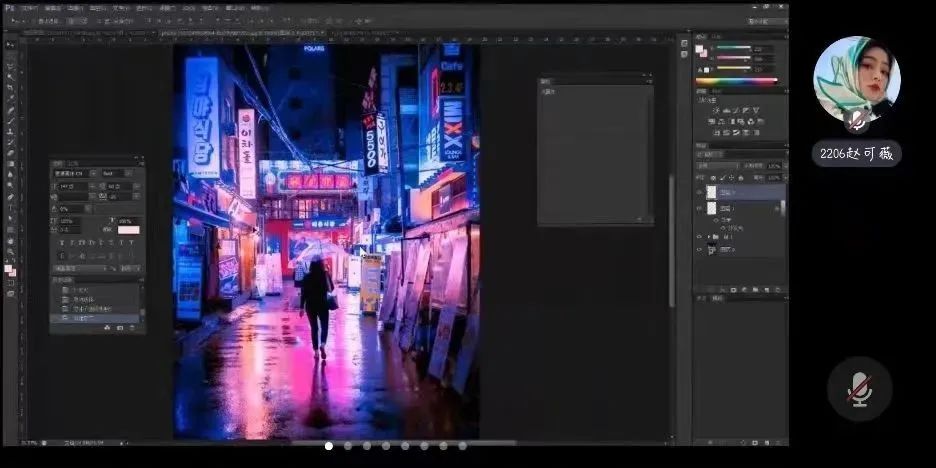Image resolution: width=936 pixels, height=468 pixels.
Task: Click the trash icon in History panel
Action: tap(134, 328)
